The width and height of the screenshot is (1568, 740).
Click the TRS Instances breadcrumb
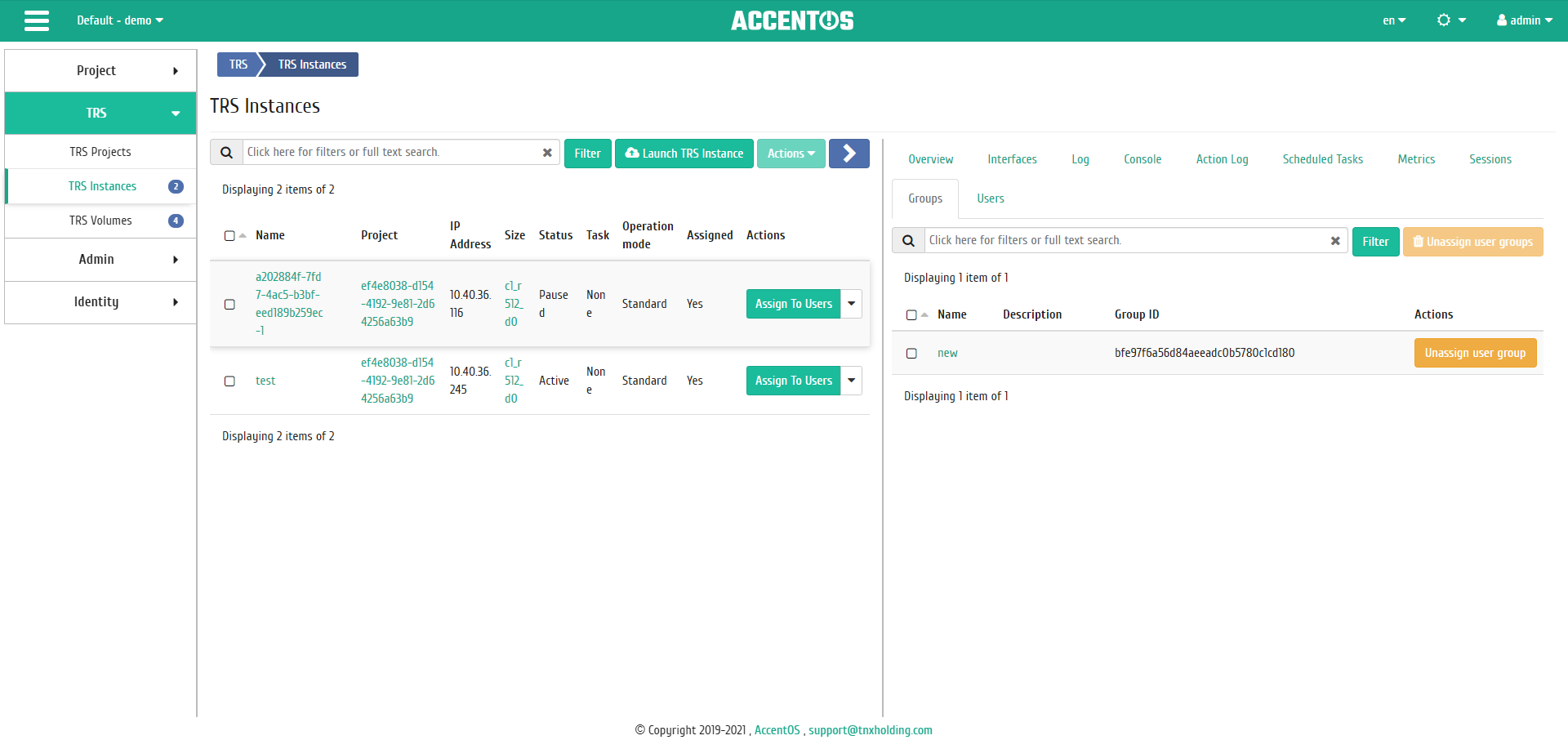click(x=312, y=65)
